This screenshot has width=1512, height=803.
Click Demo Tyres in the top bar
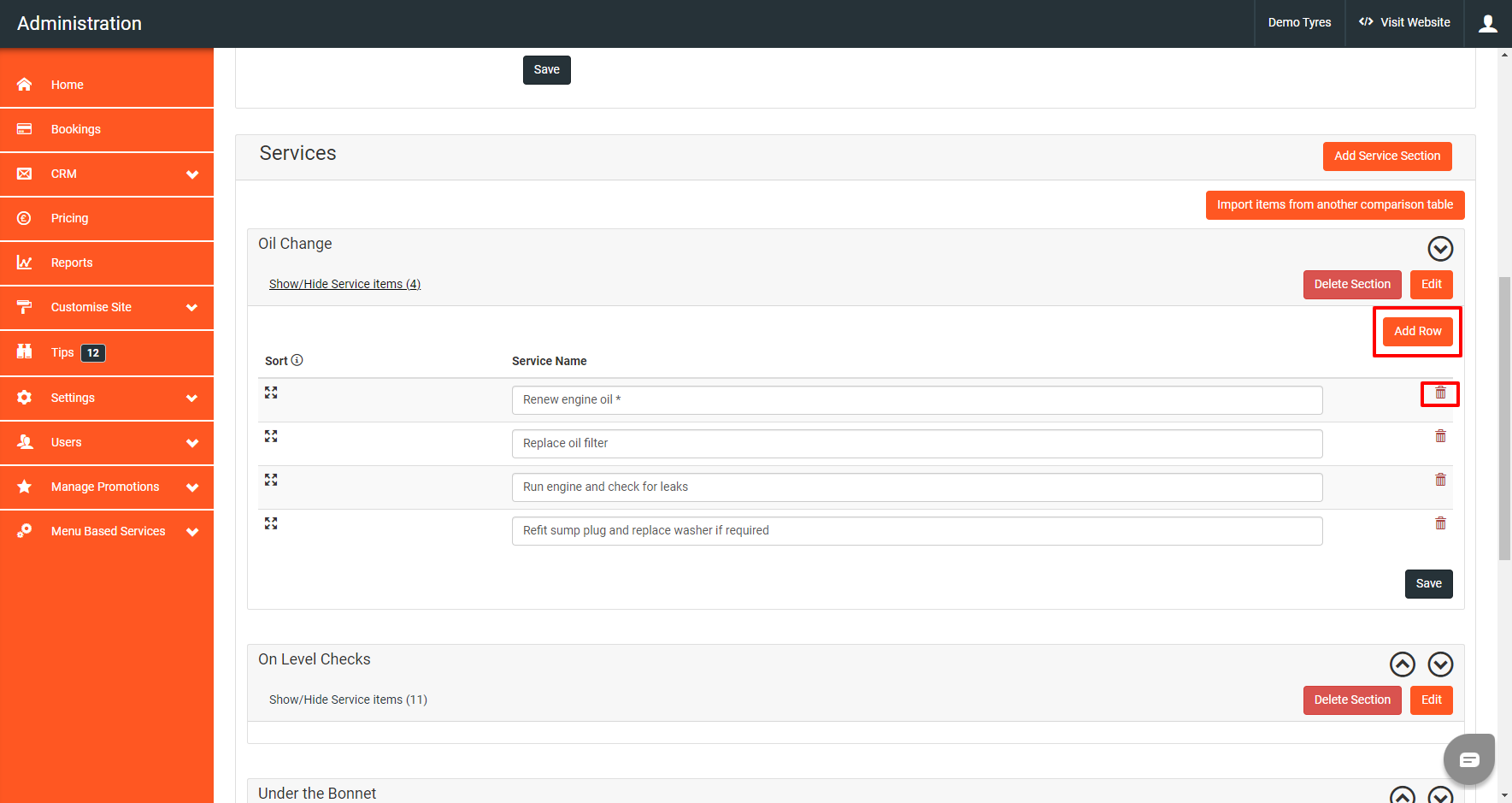(x=1298, y=22)
